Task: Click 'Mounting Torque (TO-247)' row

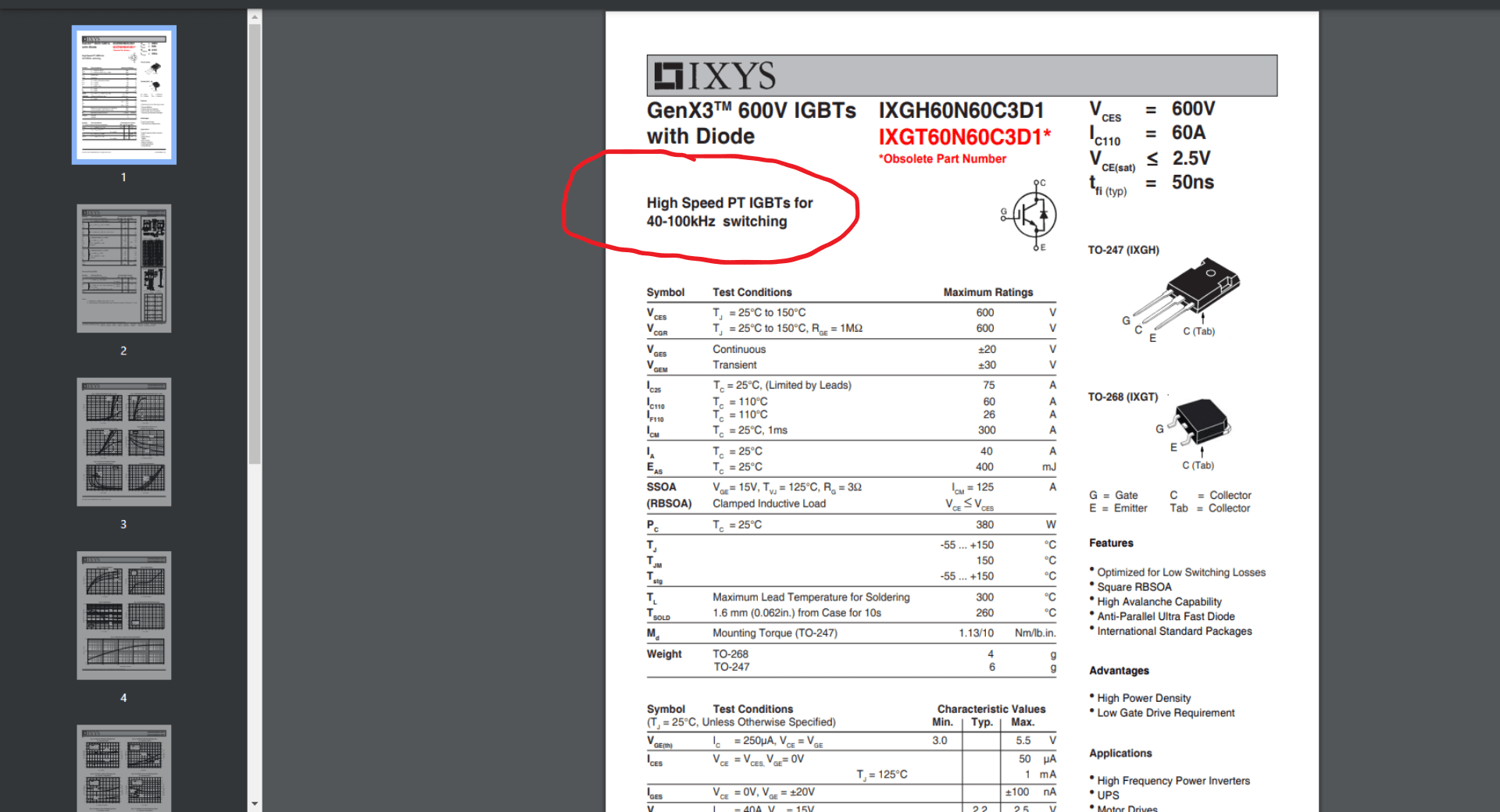Action: pyautogui.click(x=851, y=633)
